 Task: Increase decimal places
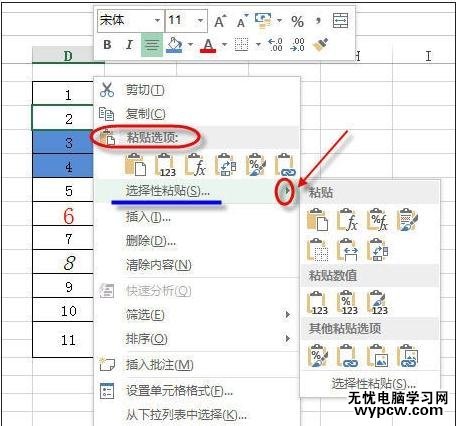(x=276, y=44)
